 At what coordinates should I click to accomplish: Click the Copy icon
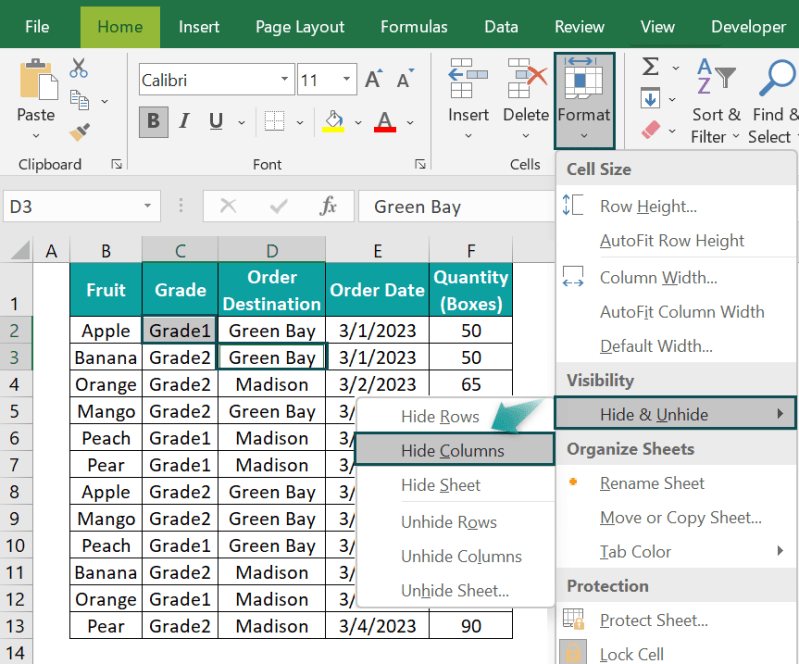tap(79, 100)
